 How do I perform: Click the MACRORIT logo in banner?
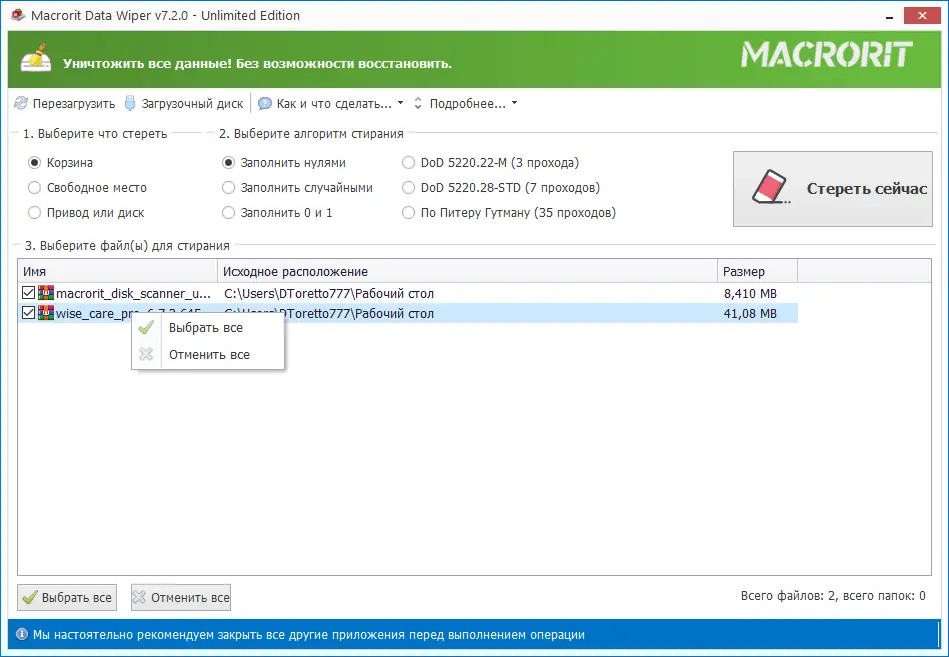coord(827,54)
